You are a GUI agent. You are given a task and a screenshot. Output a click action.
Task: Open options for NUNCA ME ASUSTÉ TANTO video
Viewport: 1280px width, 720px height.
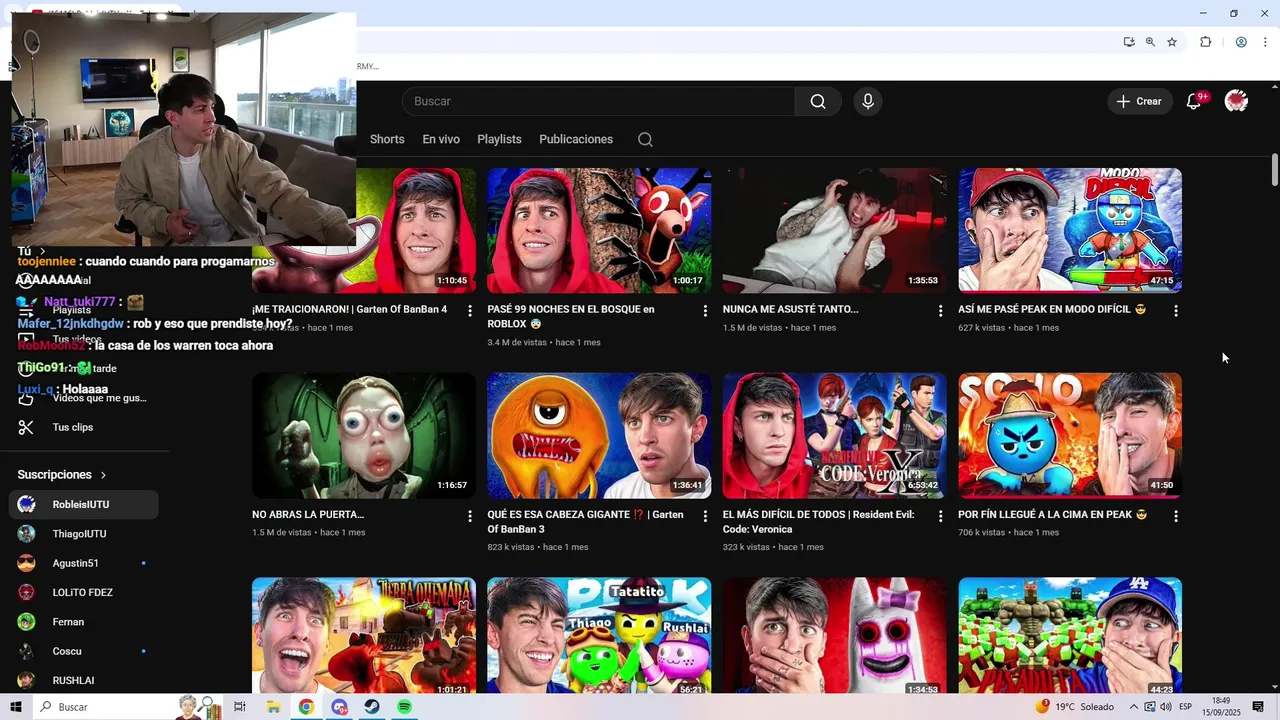[940, 311]
